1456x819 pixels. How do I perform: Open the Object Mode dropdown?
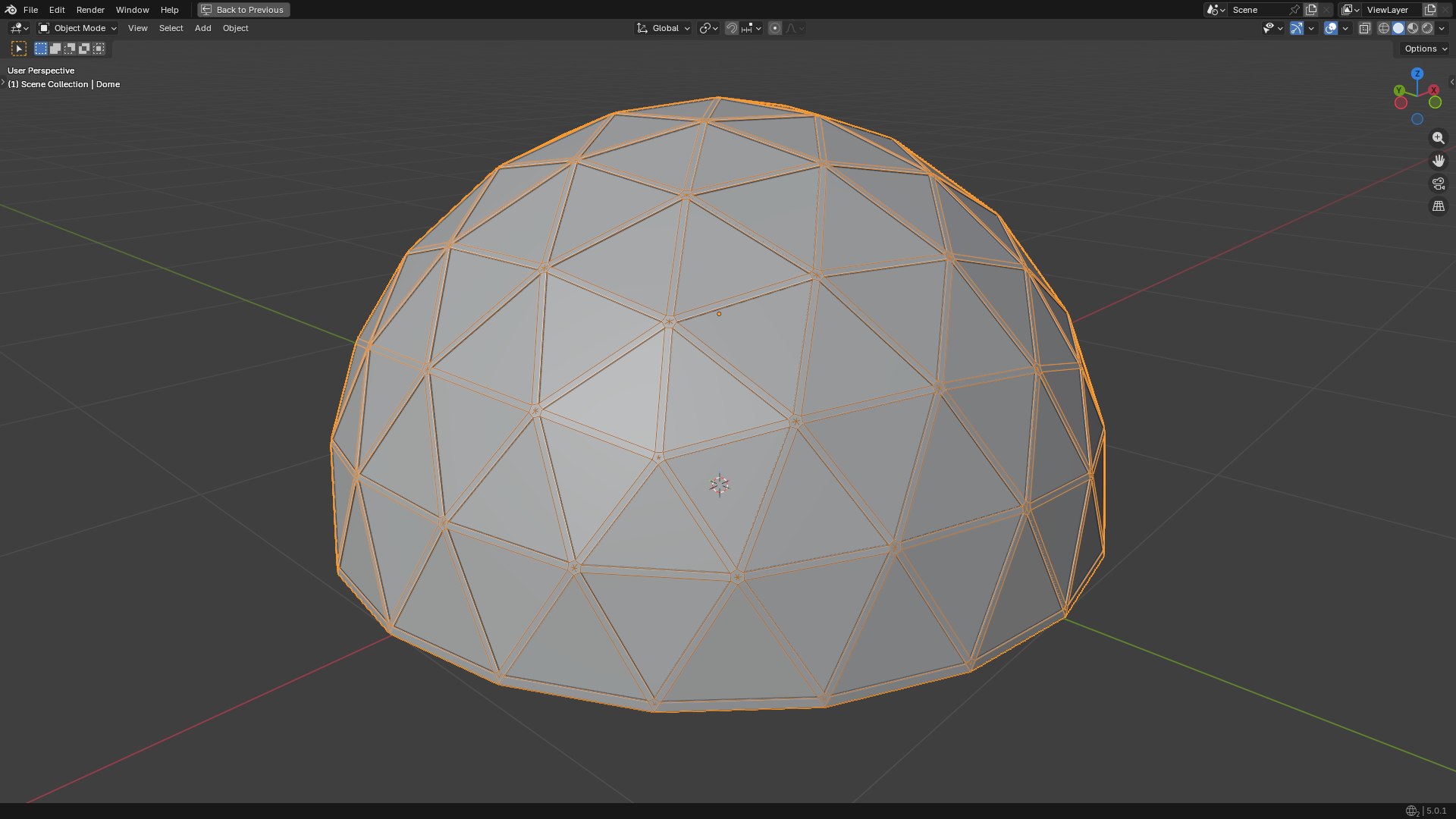pos(78,28)
